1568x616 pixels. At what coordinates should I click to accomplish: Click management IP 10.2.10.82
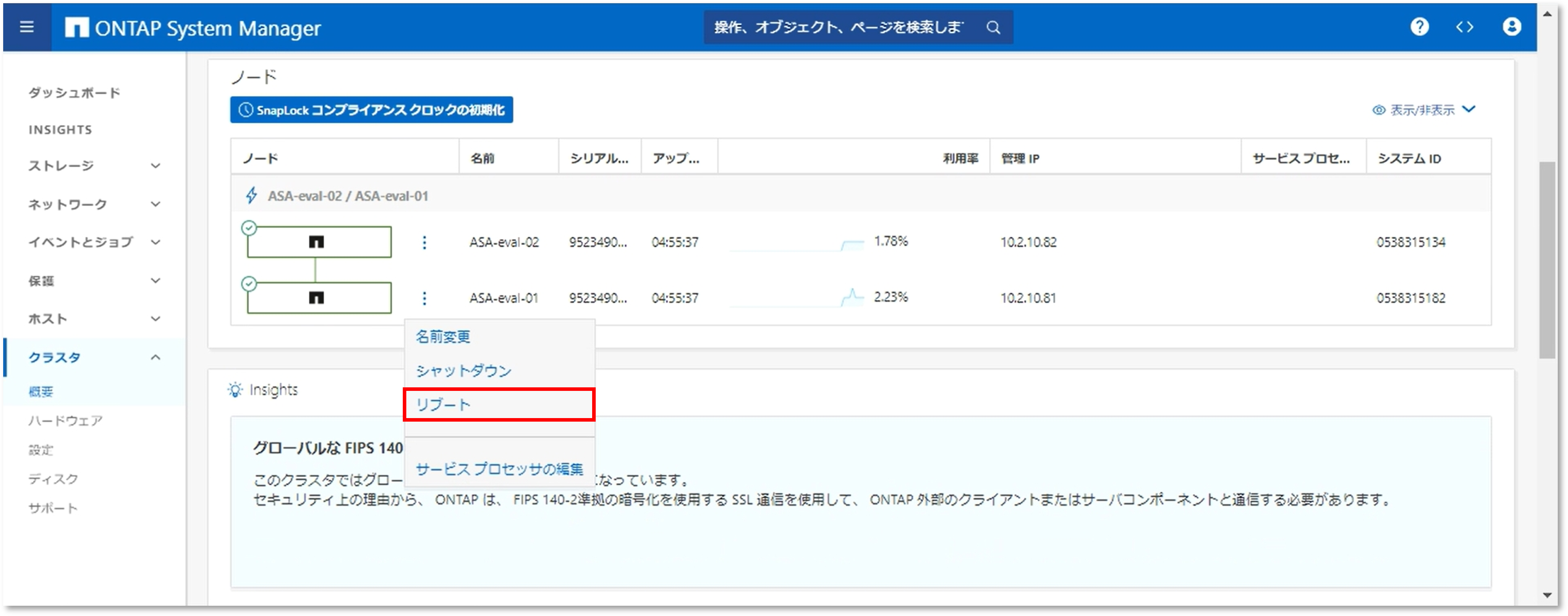pos(1028,242)
